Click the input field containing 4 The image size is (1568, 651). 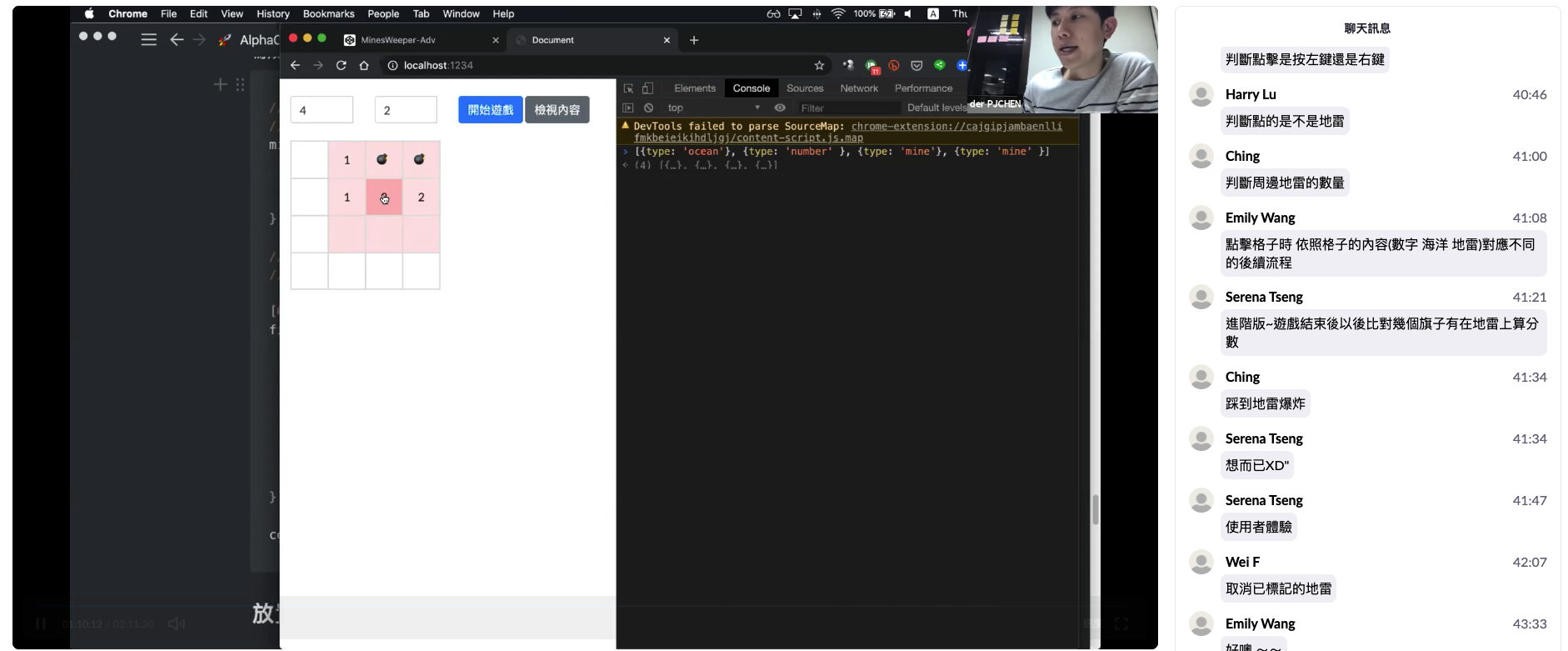[322, 110]
